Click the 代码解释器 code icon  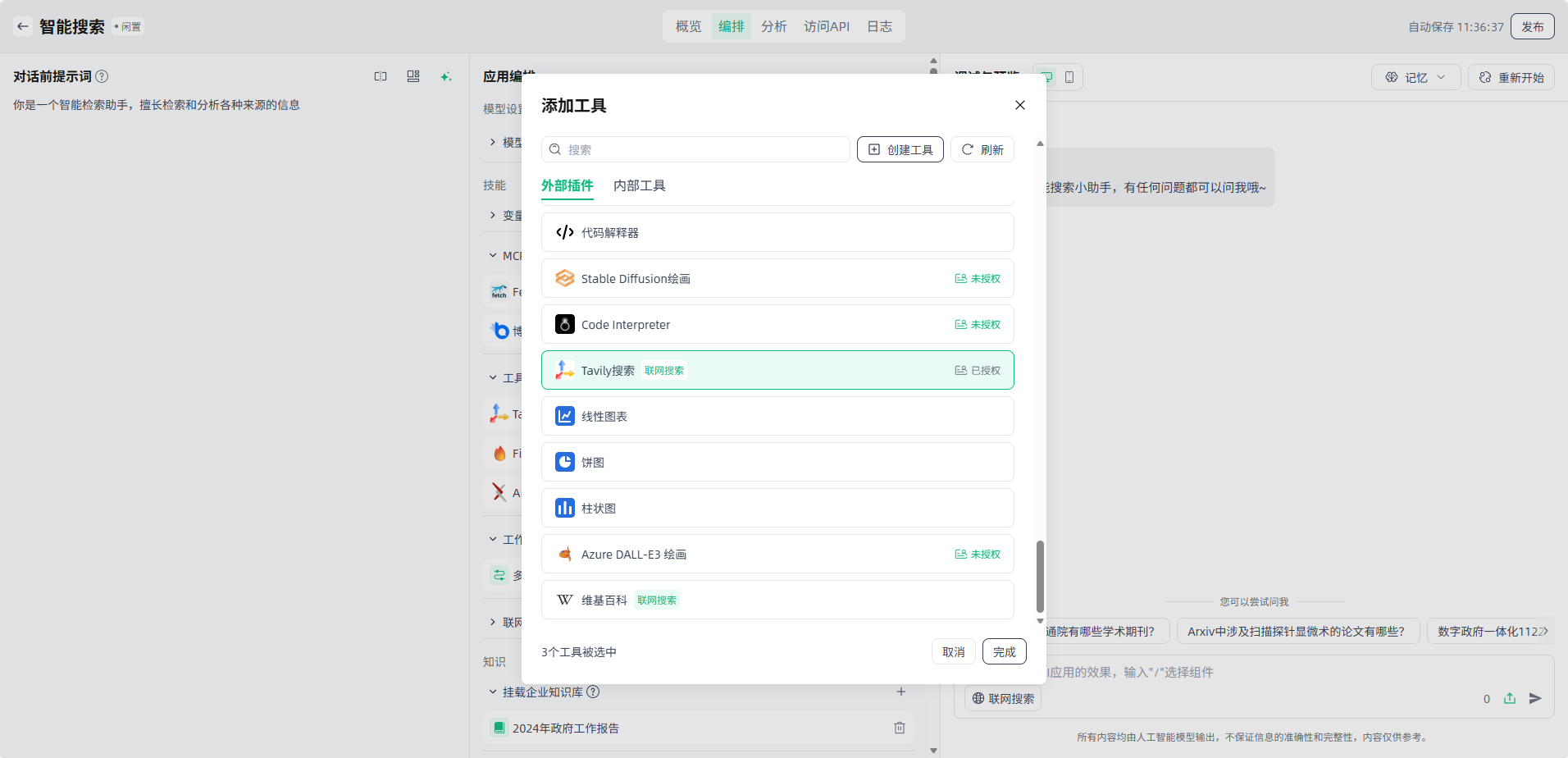tap(564, 232)
